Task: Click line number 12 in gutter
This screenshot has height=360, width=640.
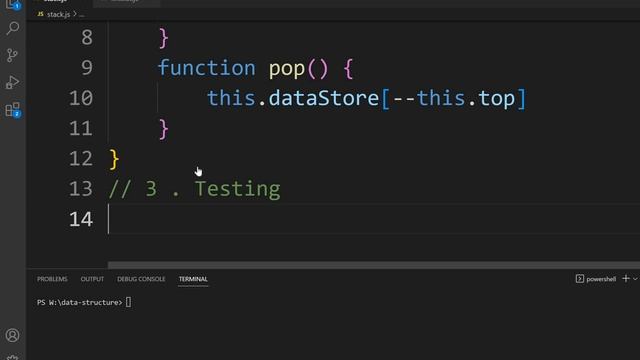Action: 81,158
